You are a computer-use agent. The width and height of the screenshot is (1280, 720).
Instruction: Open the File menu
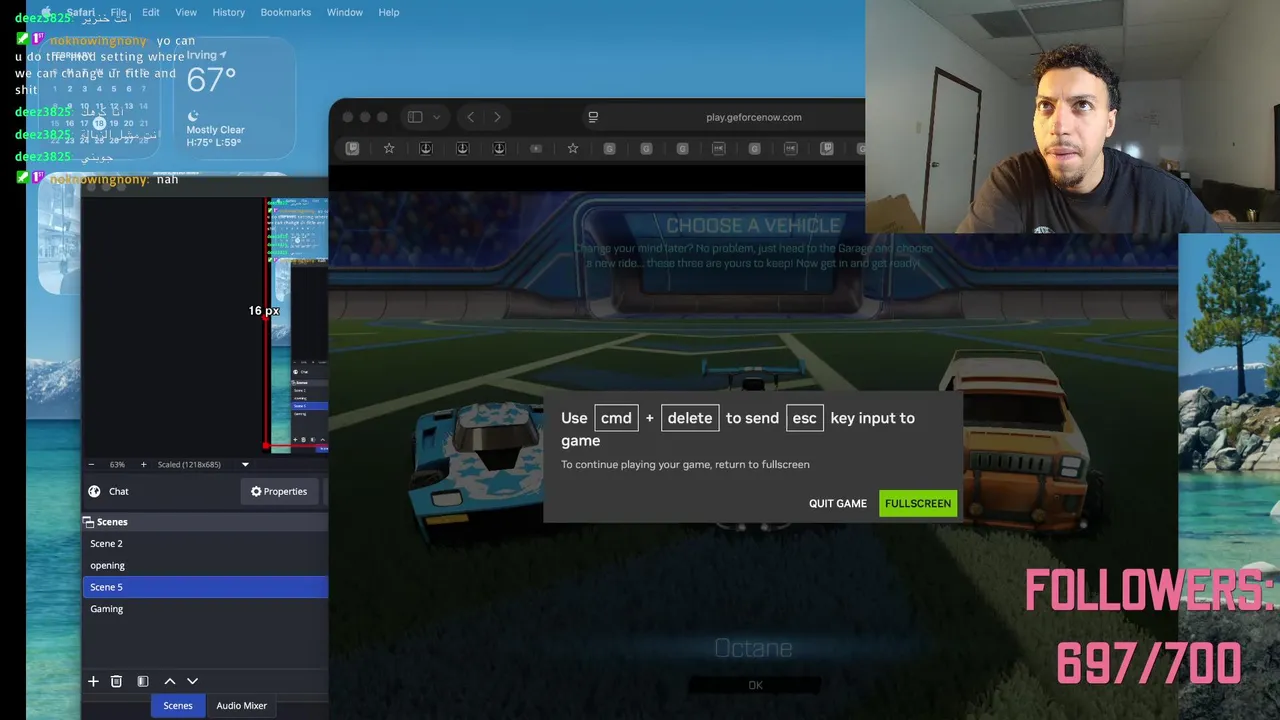point(119,12)
